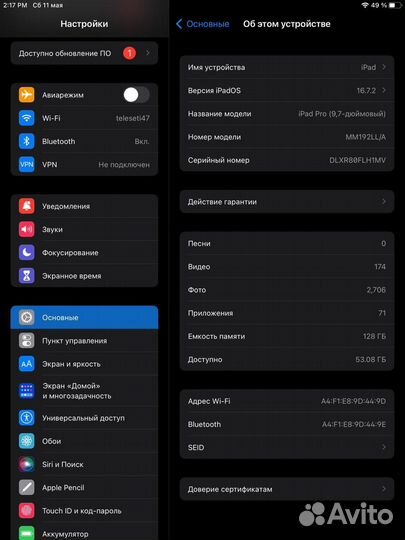The width and height of the screenshot is (405, 540).
Task: Open the VPN row showing Не подключен
Action: 84,165
